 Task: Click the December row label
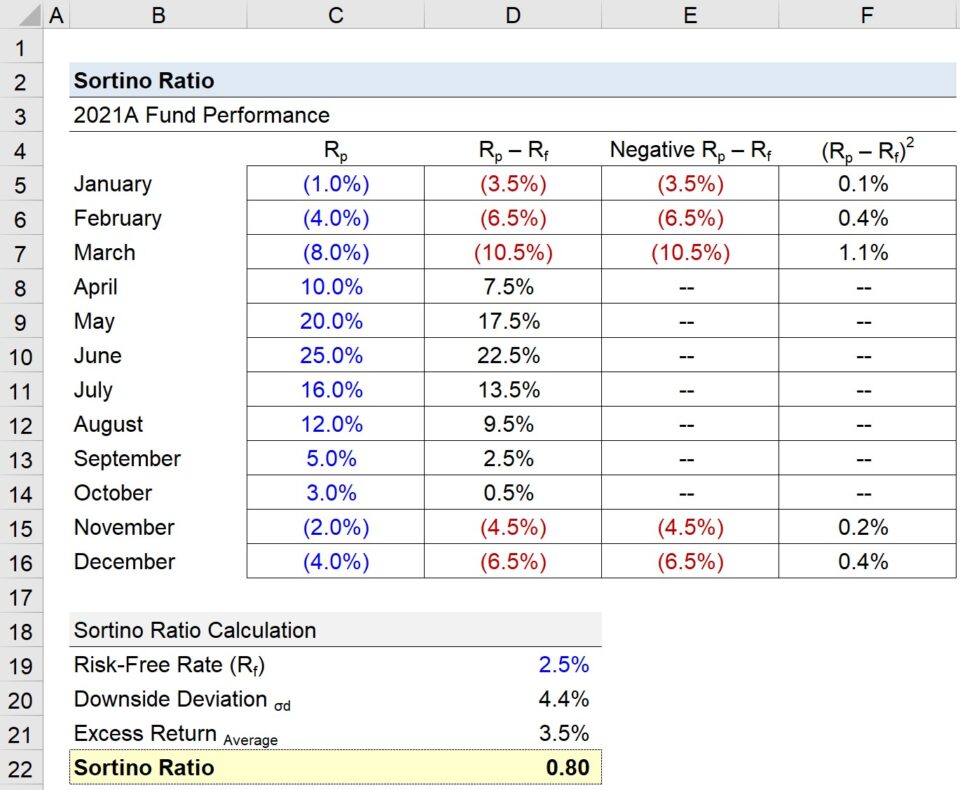tap(124, 562)
